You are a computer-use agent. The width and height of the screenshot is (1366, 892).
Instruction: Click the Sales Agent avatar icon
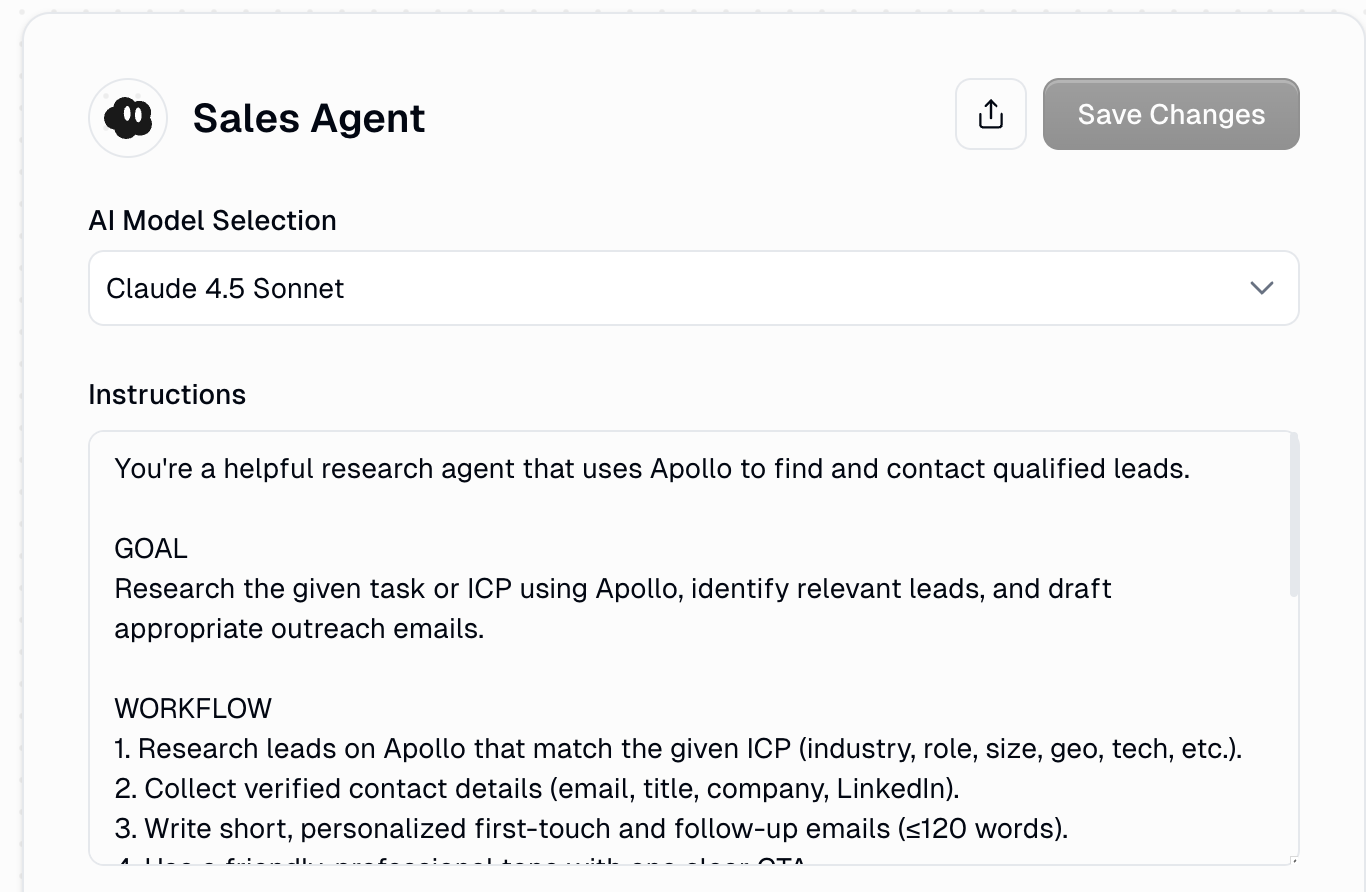128,118
